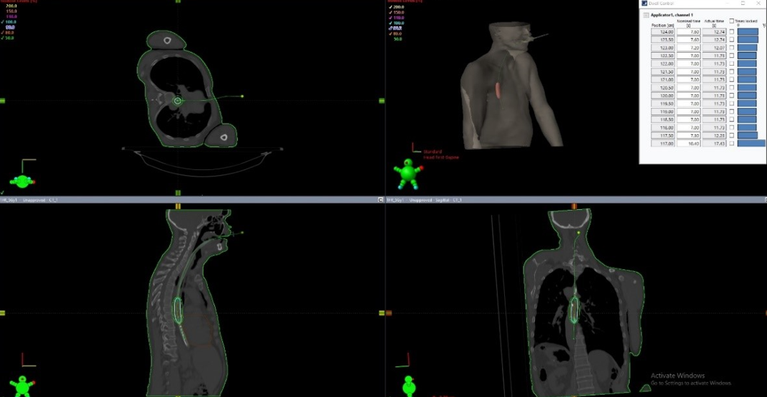Screen dimensions: 767x397
Task: Select the Position cell 122.50
Action: pyautogui.click(x=663, y=55)
